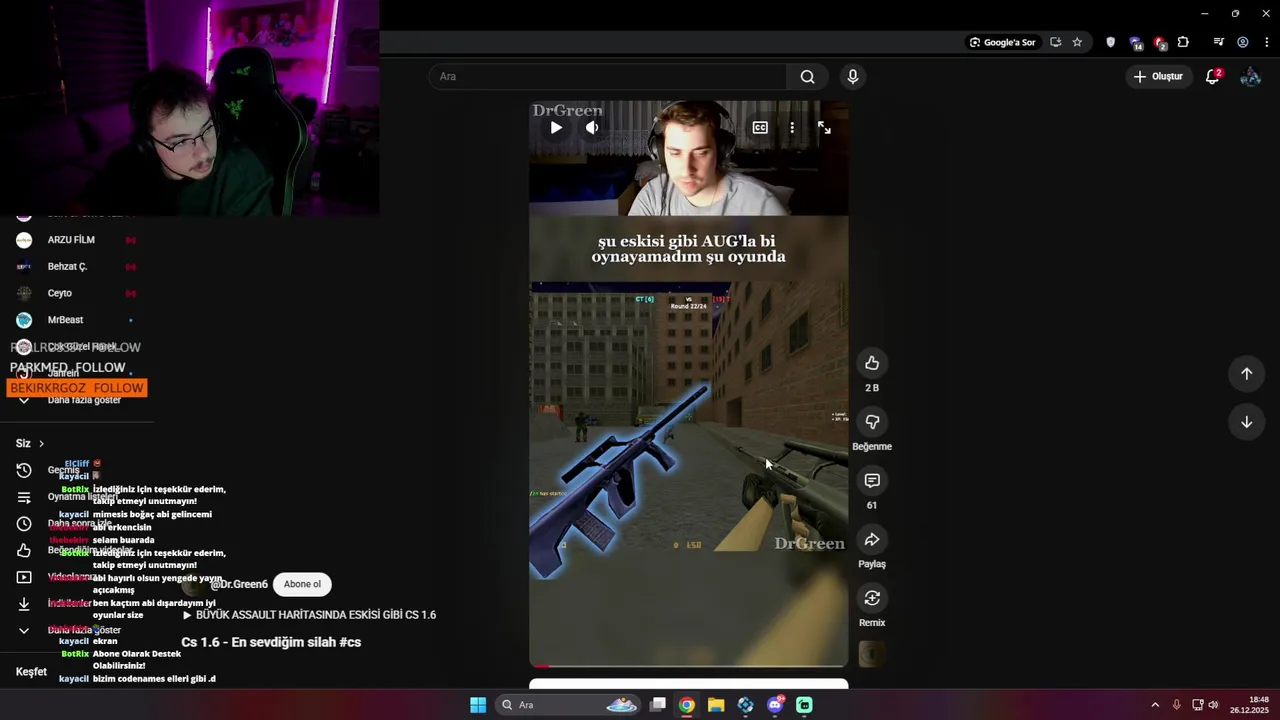Open the BÜYÜK ASSAULT HARİTASINDA linked video

(309, 615)
